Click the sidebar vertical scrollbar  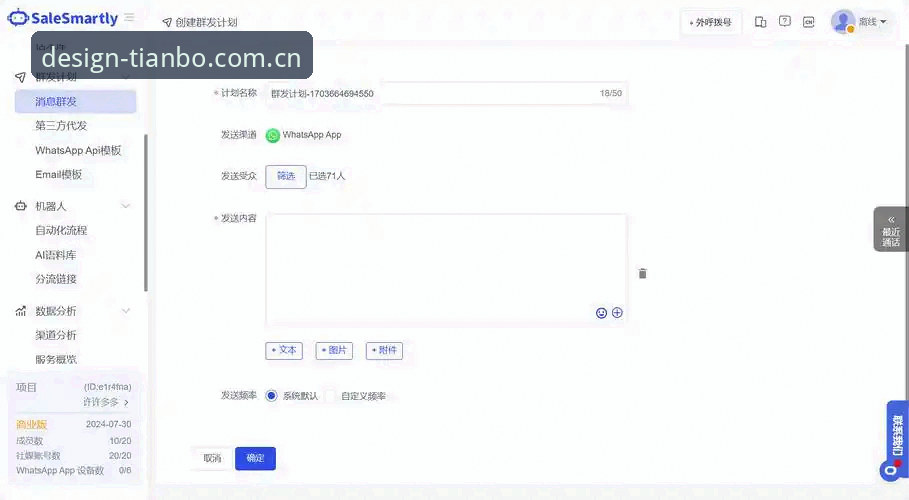point(146,212)
